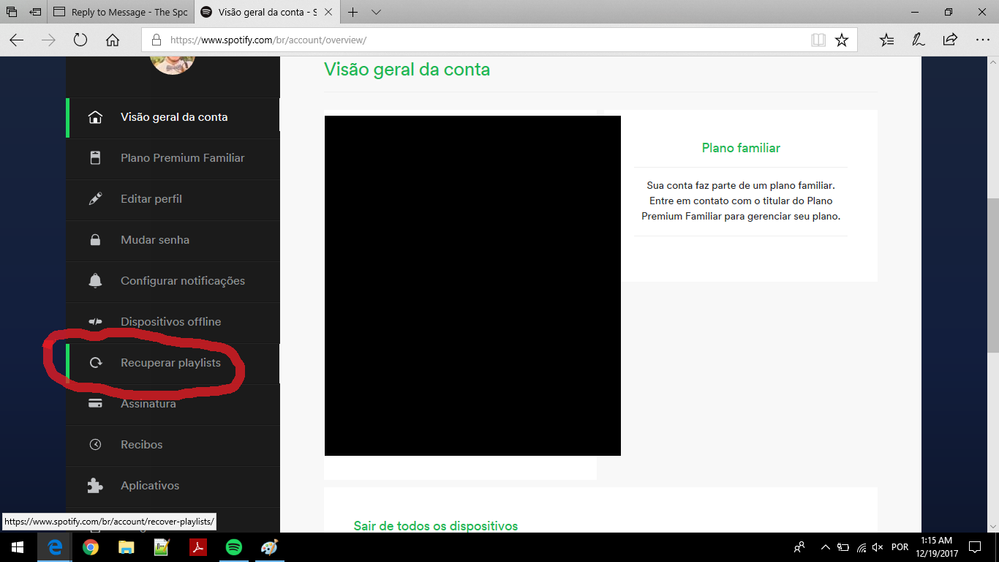Select the Visão geral da conta tab
The image size is (999, 562).
[261, 12]
